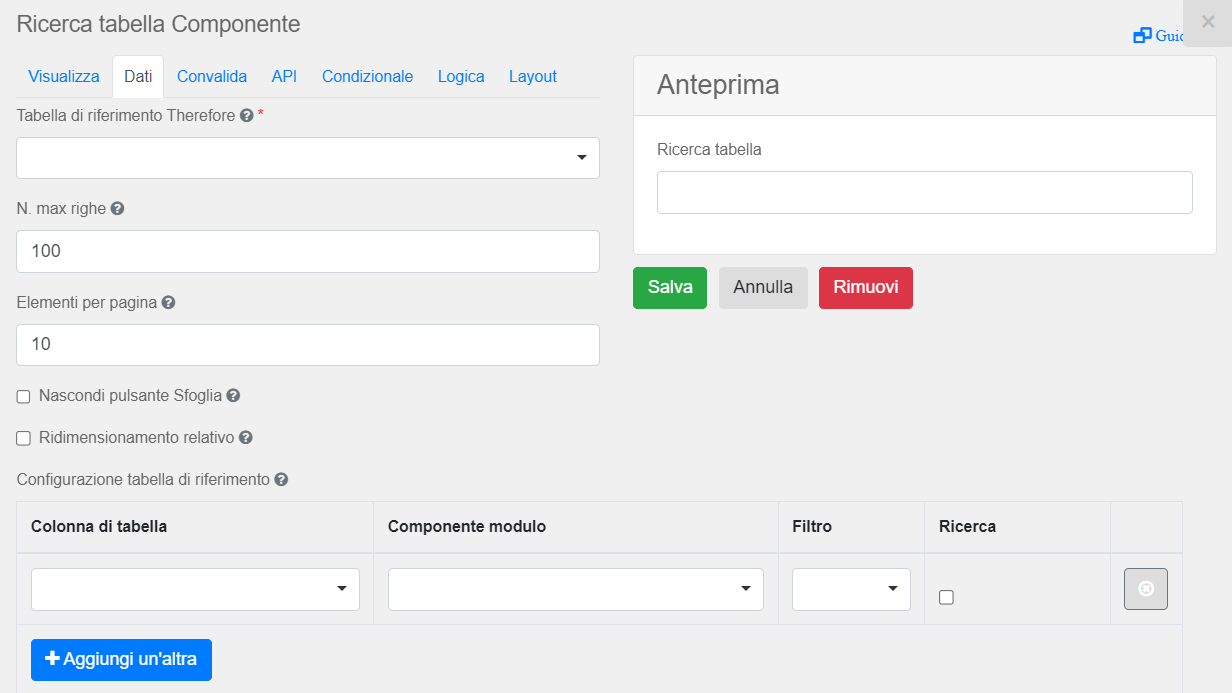Click the remove row icon in table
The height and width of the screenshot is (693, 1232).
[1146, 589]
